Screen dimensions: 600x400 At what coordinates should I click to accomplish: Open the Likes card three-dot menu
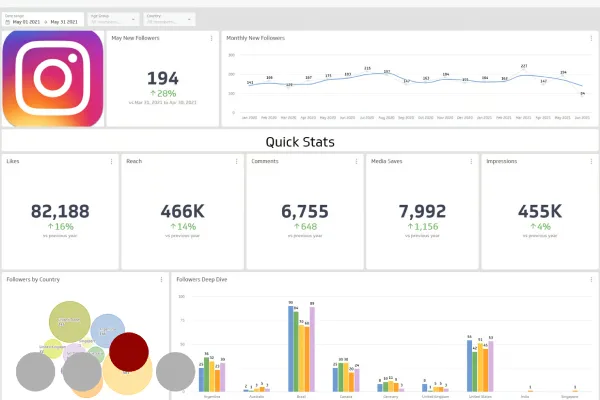click(x=111, y=162)
